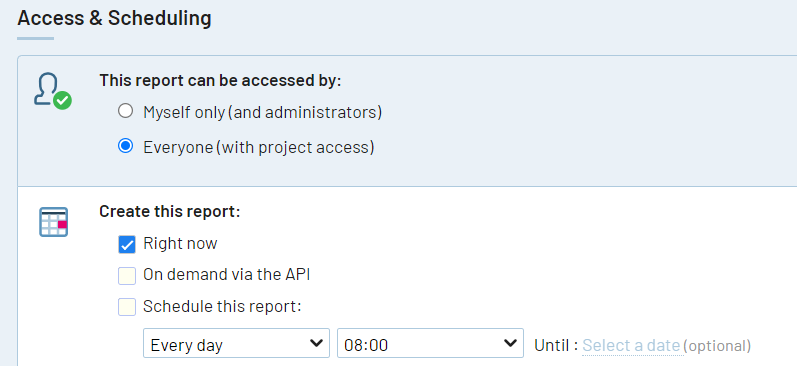Image resolution: width=797 pixels, height=366 pixels.
Task: Check Schedule this report checkbox
Action: tap(127, 307)
